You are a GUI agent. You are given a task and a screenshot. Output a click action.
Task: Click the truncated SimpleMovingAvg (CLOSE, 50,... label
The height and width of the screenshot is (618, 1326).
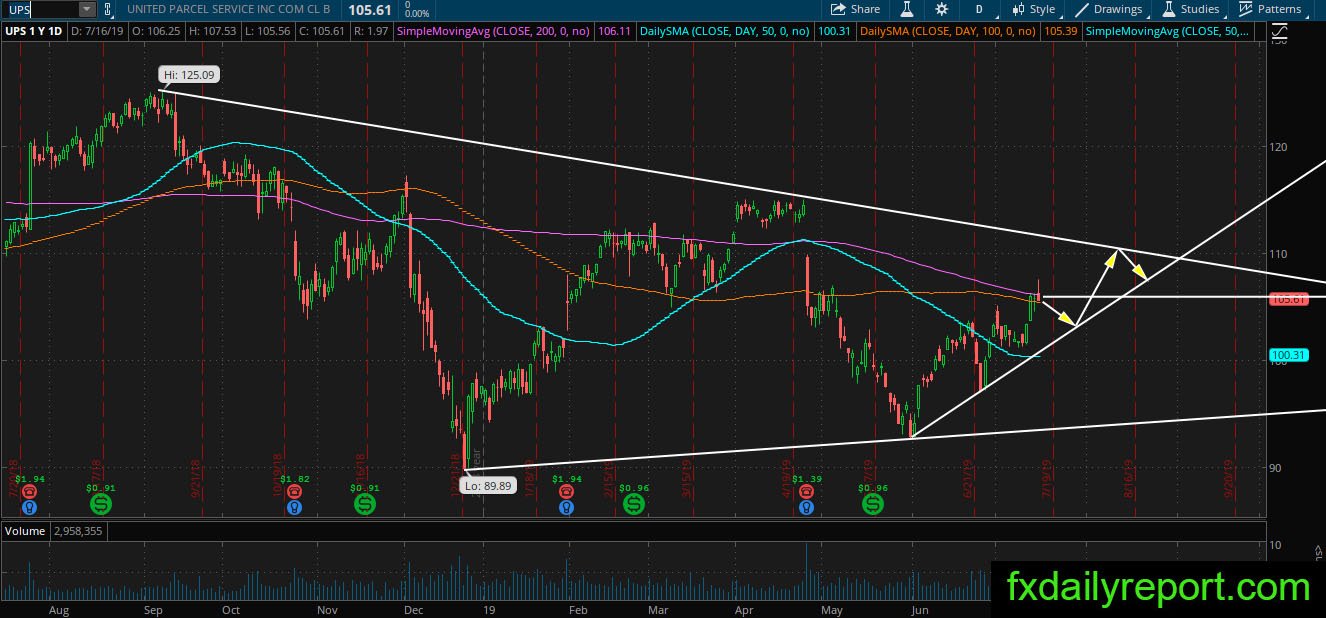pos(1167,32)
